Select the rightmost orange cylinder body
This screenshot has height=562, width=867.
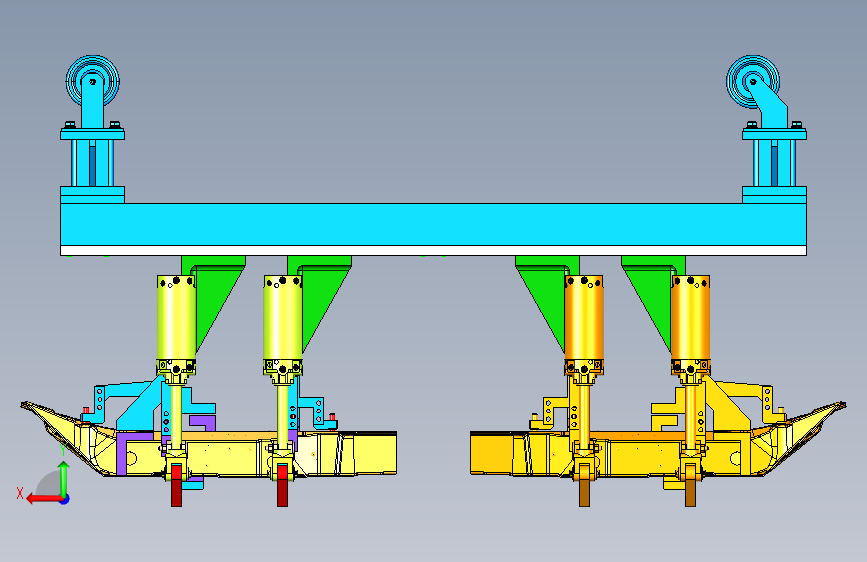[x=690, y=318]
